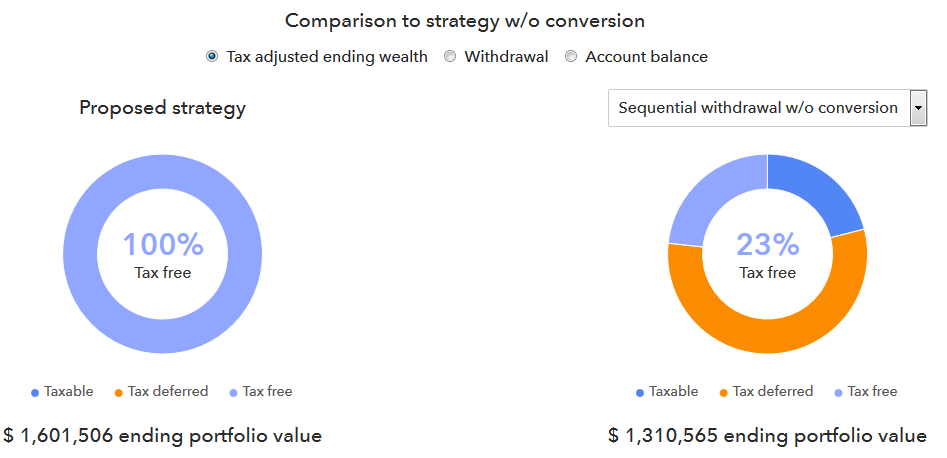
Task: Click Tax deferred legend dot under Proposed strategy
Action: point(120,392)
